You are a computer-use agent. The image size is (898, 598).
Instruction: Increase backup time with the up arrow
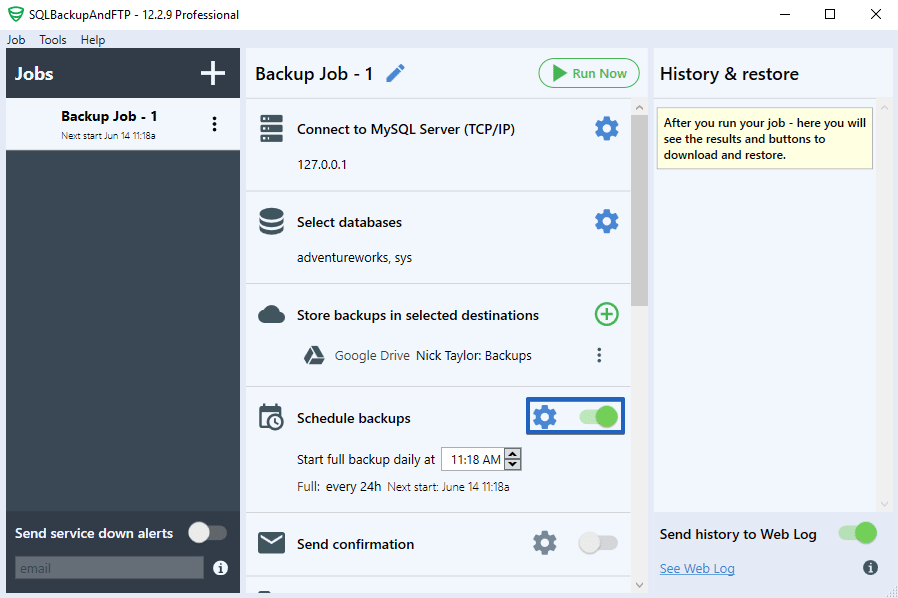pyautogui.click(x=513, y=454)
